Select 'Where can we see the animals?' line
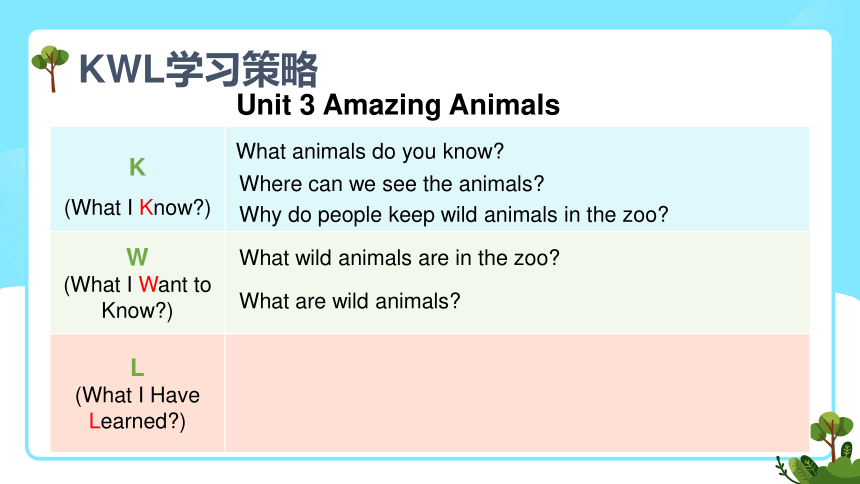Image resolution: width=860 pixels, height=484 pixels. (x=392, y=184)
